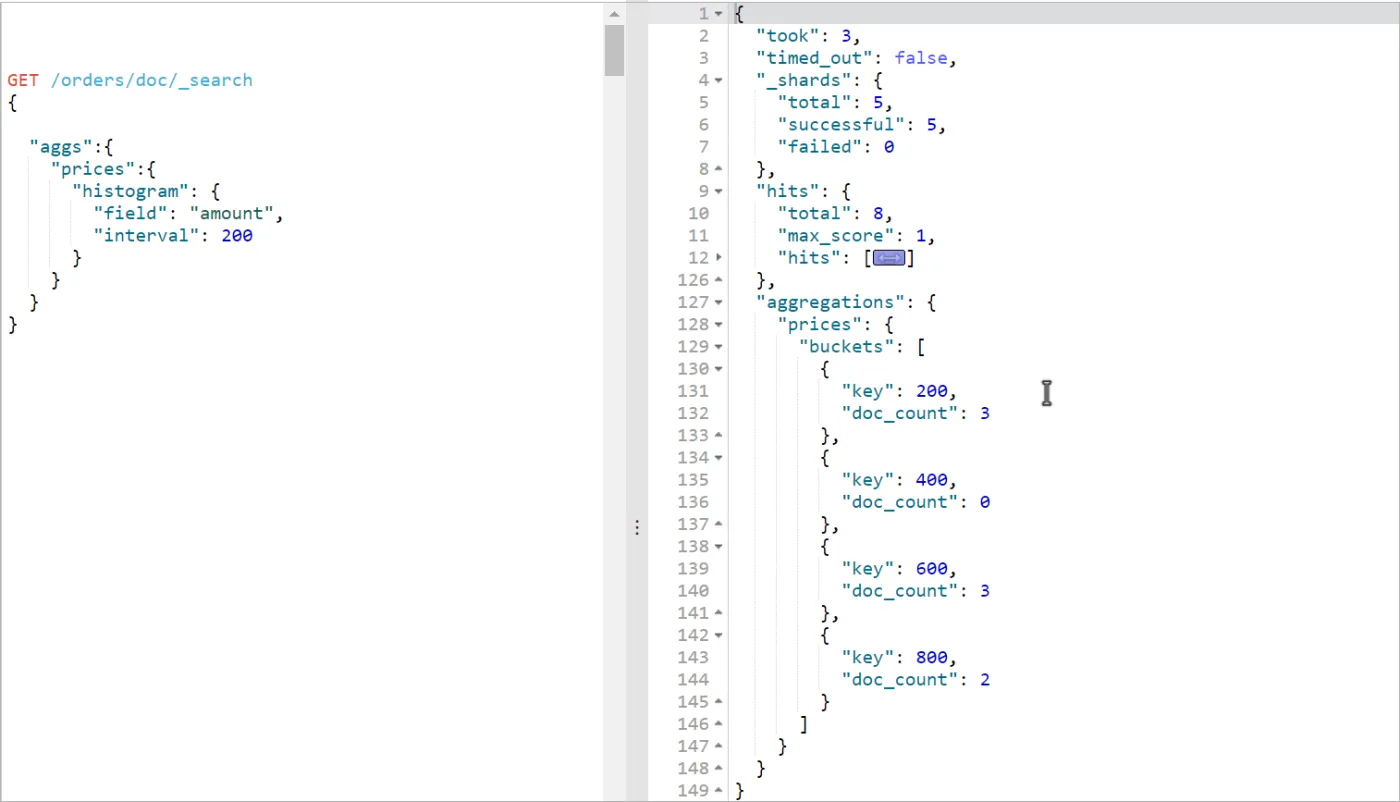Click the "max_score" key on line 11
Screen dimensions: 1400x802
[x=838, y=236]
